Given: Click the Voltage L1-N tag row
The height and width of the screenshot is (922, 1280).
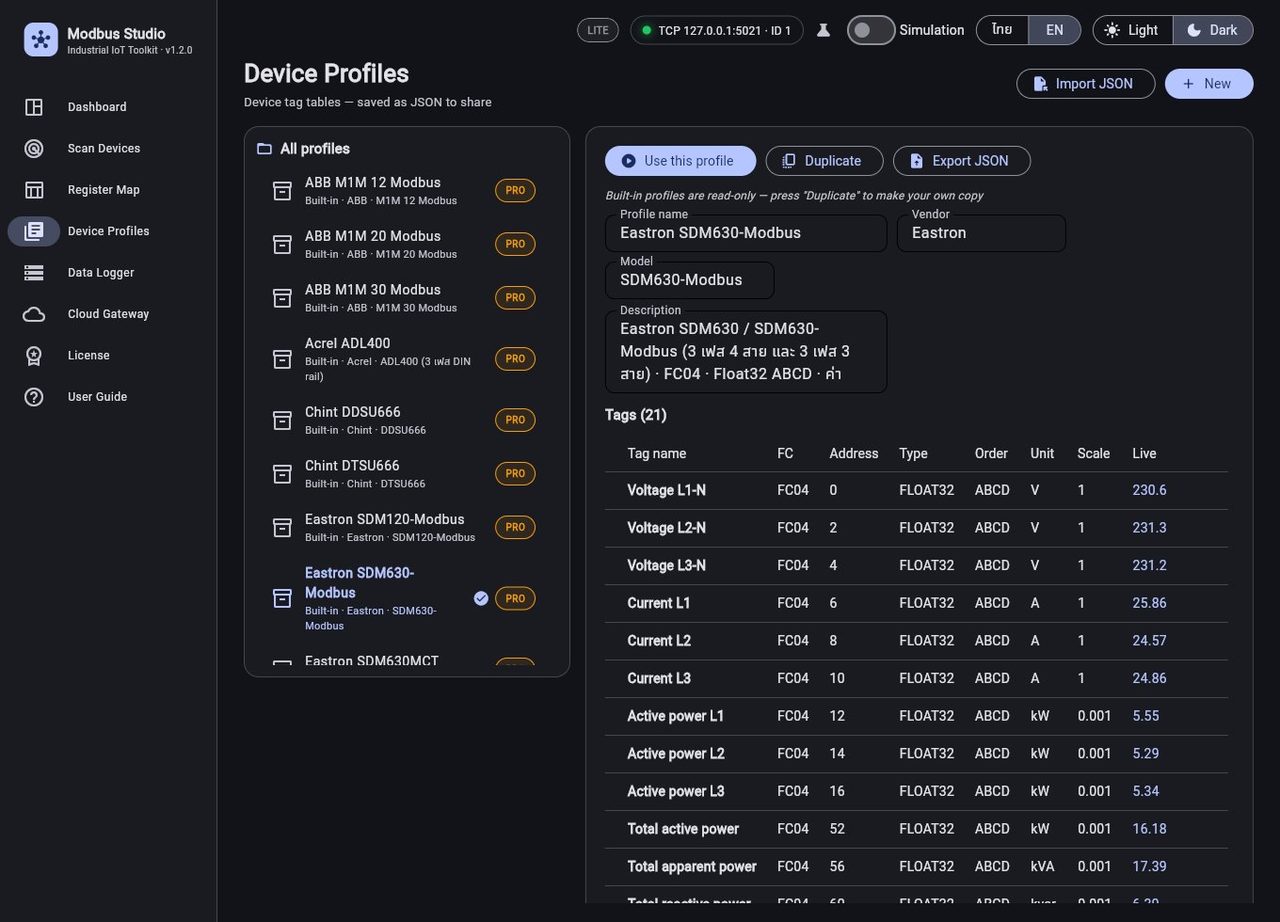Looking at the screenshot, I should 916,491.
